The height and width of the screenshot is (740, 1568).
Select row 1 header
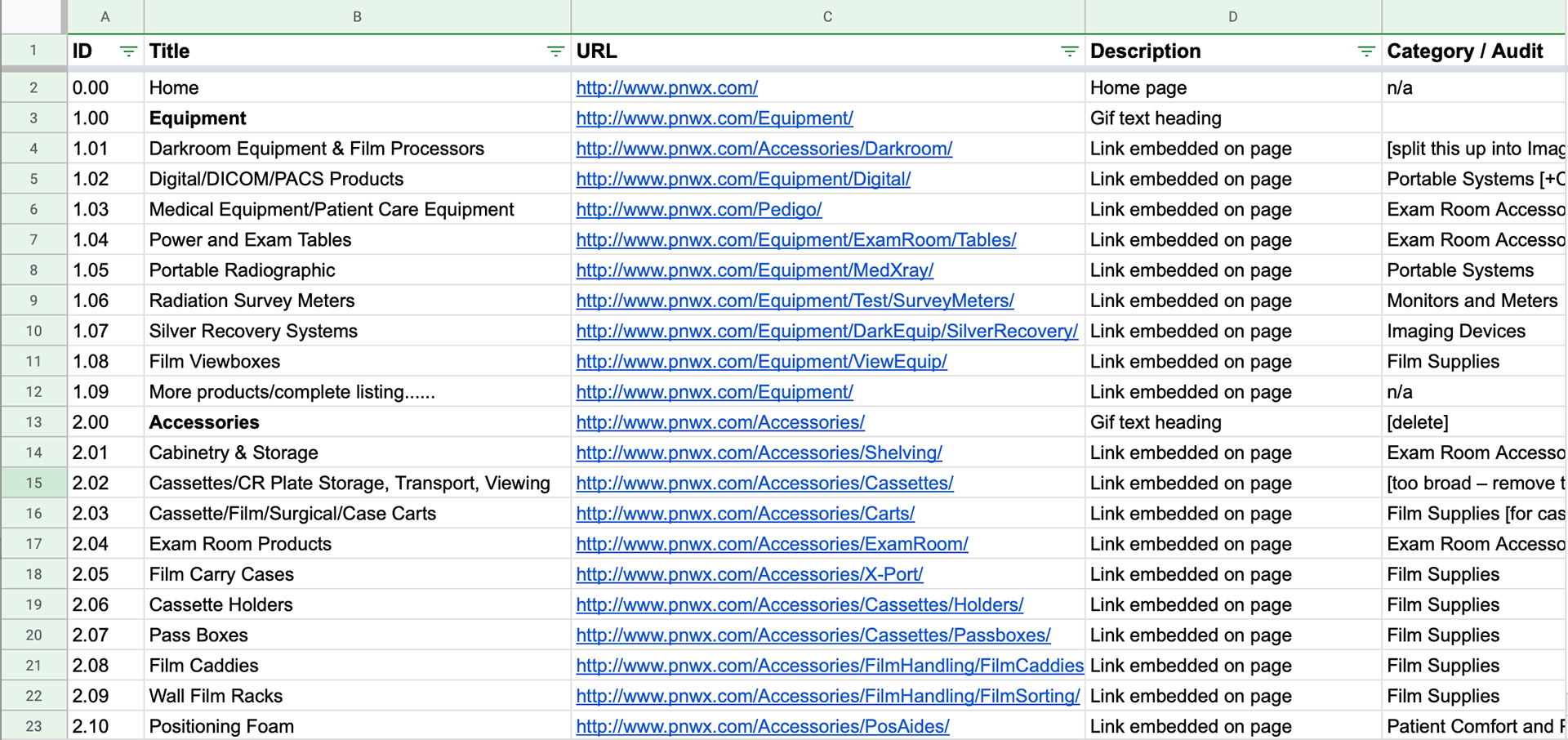point(33,51)
